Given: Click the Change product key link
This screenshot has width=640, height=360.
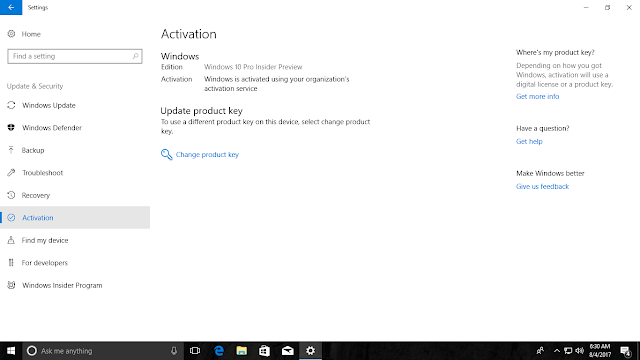Looking at the screenshot, I should pyautogui.click(x=207, y=155).
